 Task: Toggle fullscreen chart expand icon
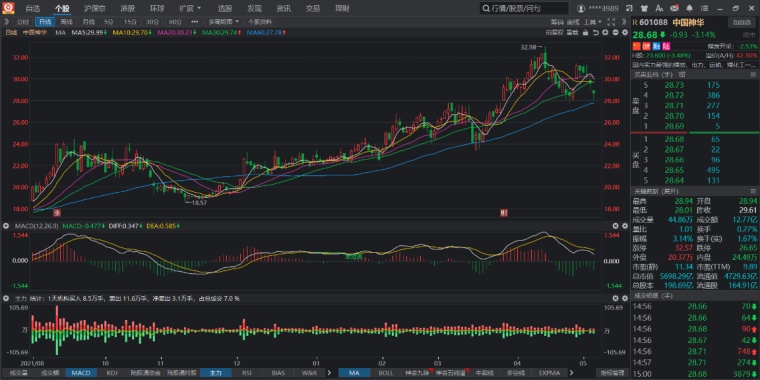pyautogui.click(x=611, y=22)
